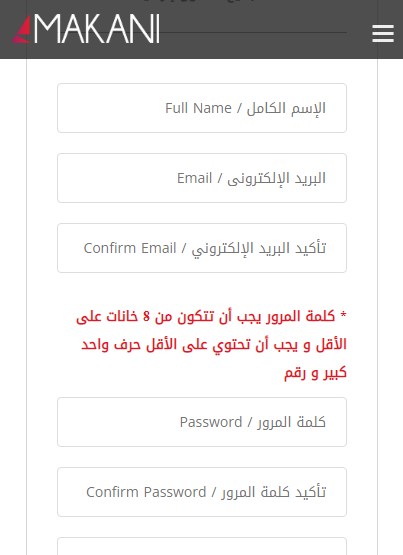403x555 pixels.
Task: Click the English 'Confirm Password' placeholder text
Action: (146, 492)
